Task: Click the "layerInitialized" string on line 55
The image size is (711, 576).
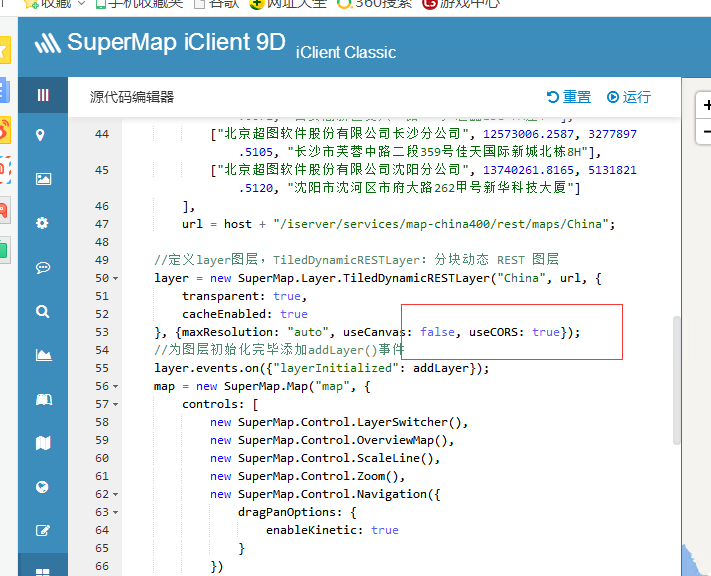Action: [x=336, y=368]
